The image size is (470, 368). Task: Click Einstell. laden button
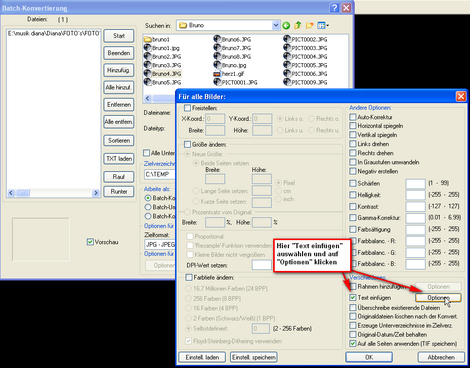click(202, 357)
